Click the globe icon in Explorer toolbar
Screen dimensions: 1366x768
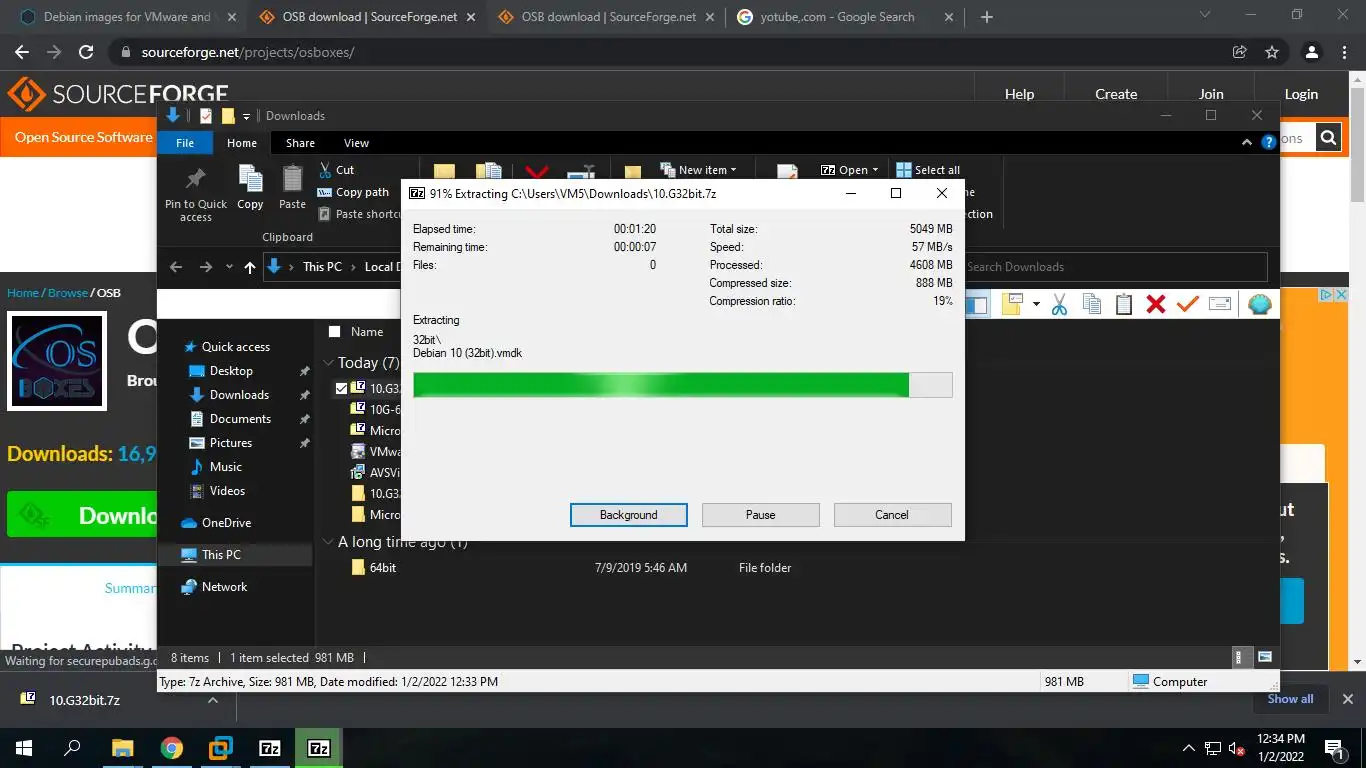pos(1260,305)
